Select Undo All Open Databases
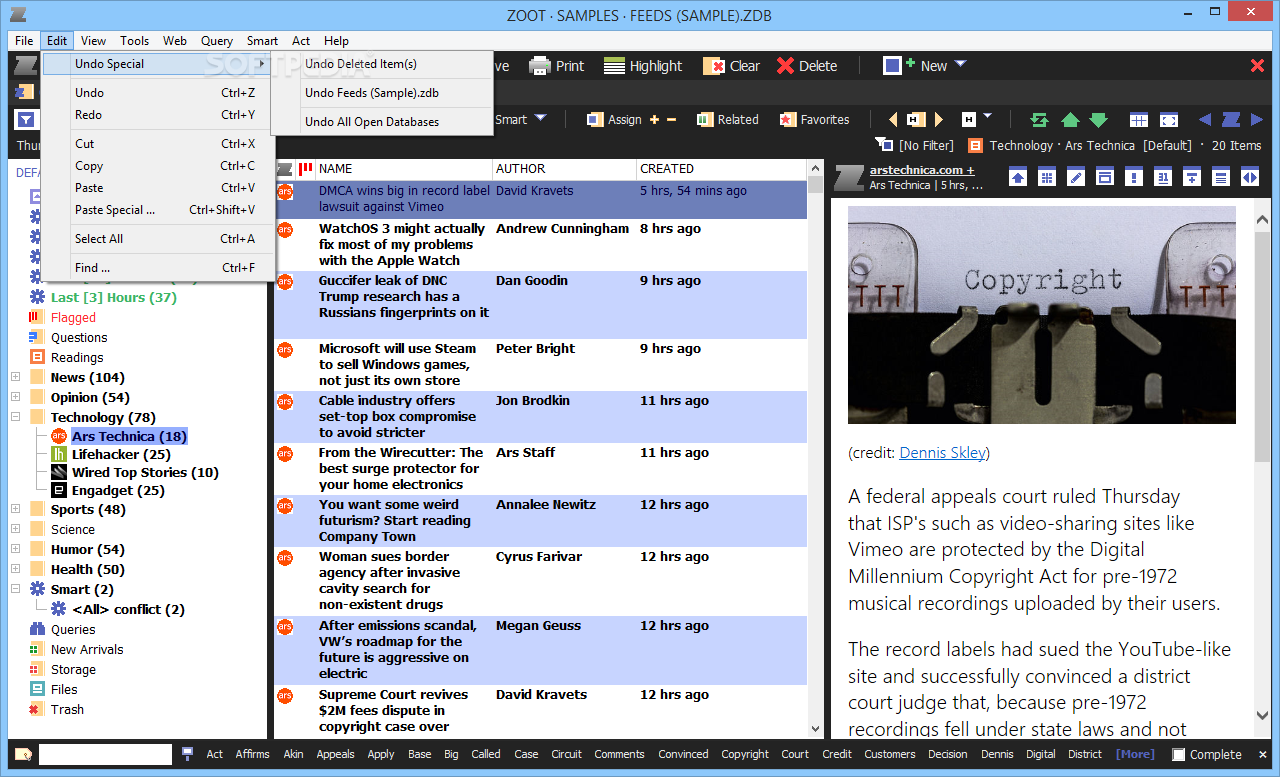Image resolution: width=1280 pixels, height=777 pixels. click(382, 122)
